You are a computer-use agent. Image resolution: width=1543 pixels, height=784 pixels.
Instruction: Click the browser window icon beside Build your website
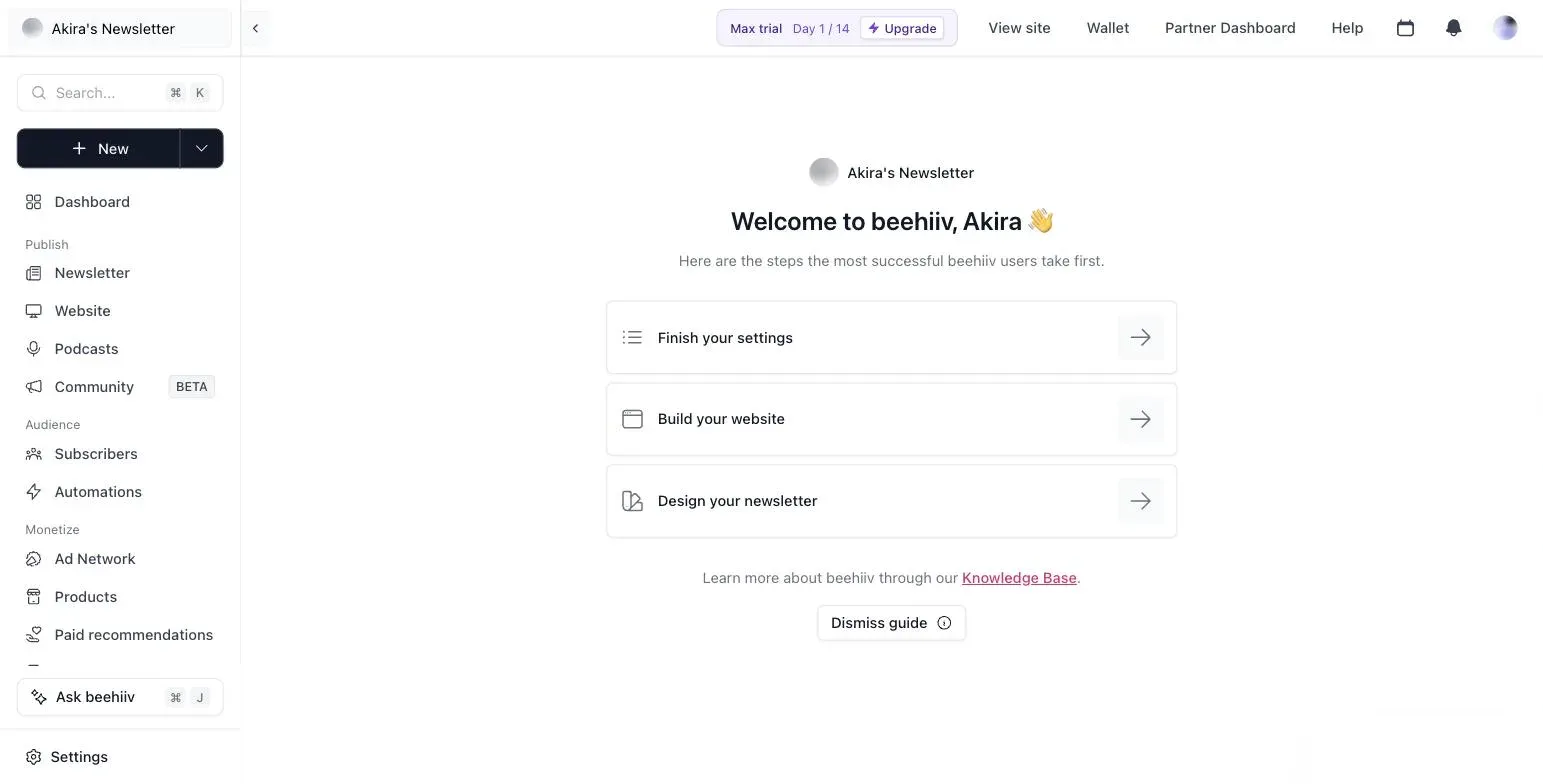pyautogui.click(x=632, y=419)
